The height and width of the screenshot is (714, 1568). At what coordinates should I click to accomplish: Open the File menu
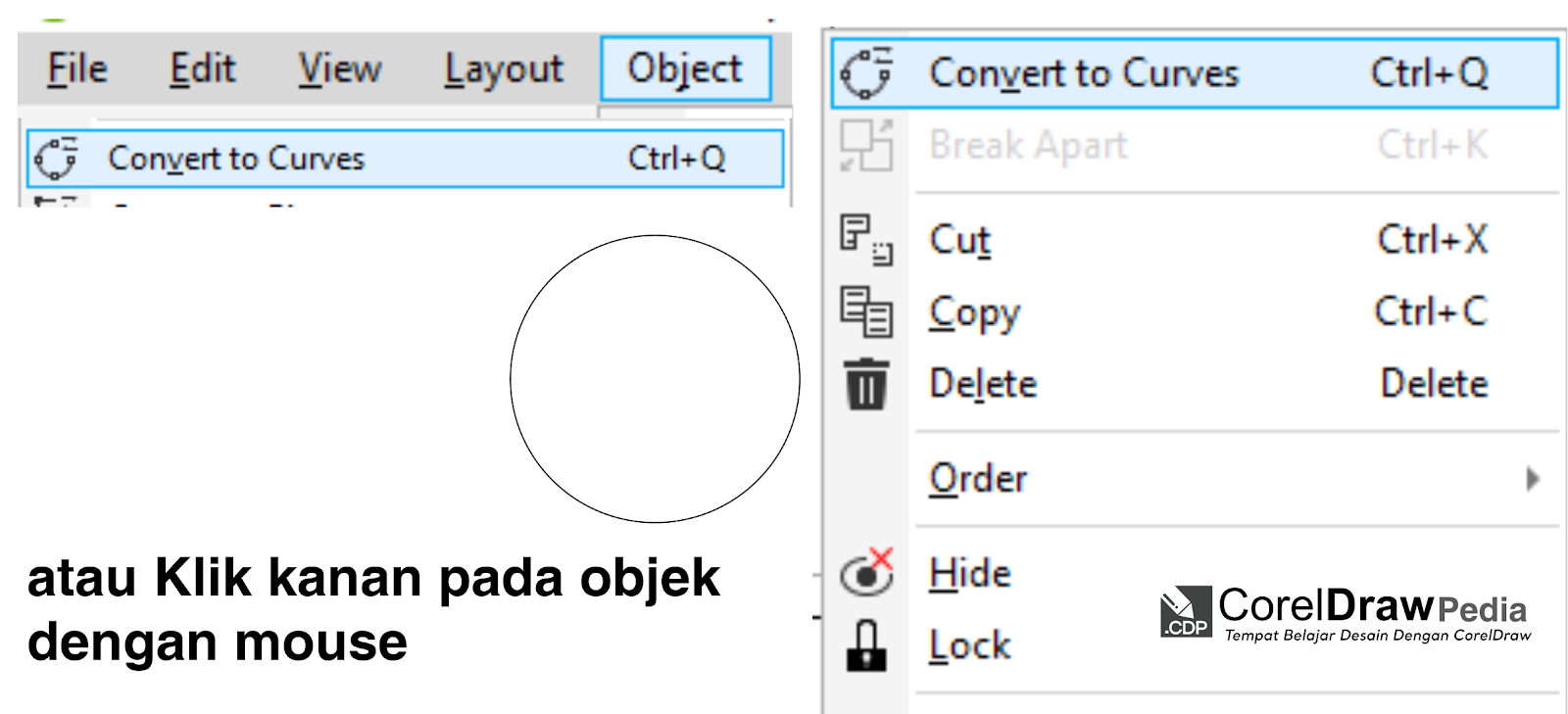point(74,69)
